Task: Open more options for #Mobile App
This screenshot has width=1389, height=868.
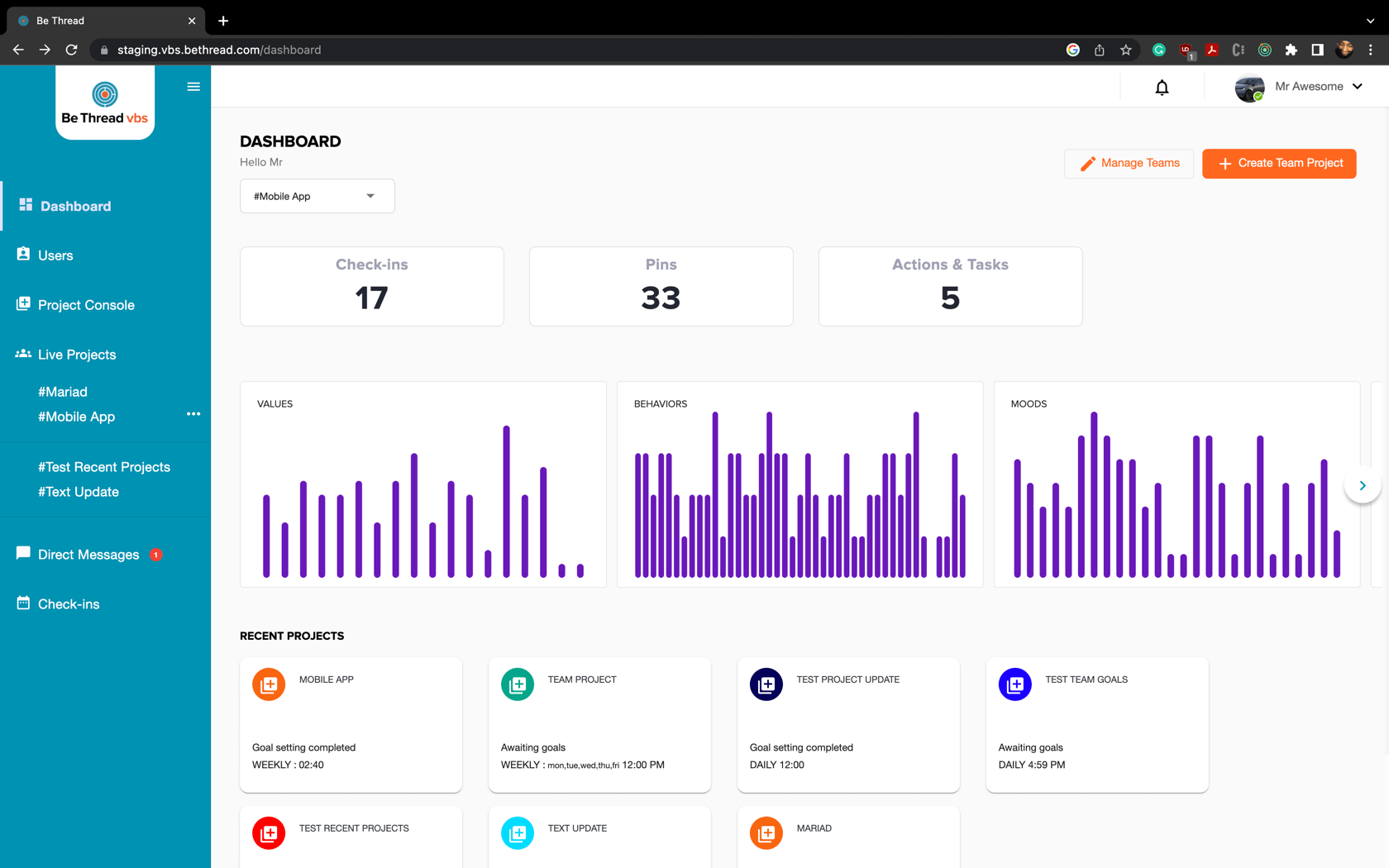Action: pyautogui.click(x=193, y=414)
